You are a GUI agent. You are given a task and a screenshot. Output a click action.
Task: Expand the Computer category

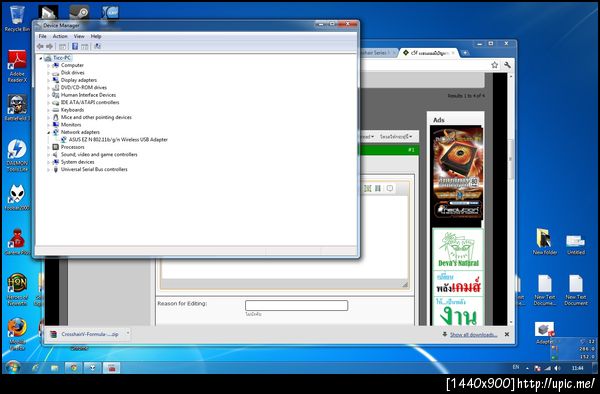(49, 65)
